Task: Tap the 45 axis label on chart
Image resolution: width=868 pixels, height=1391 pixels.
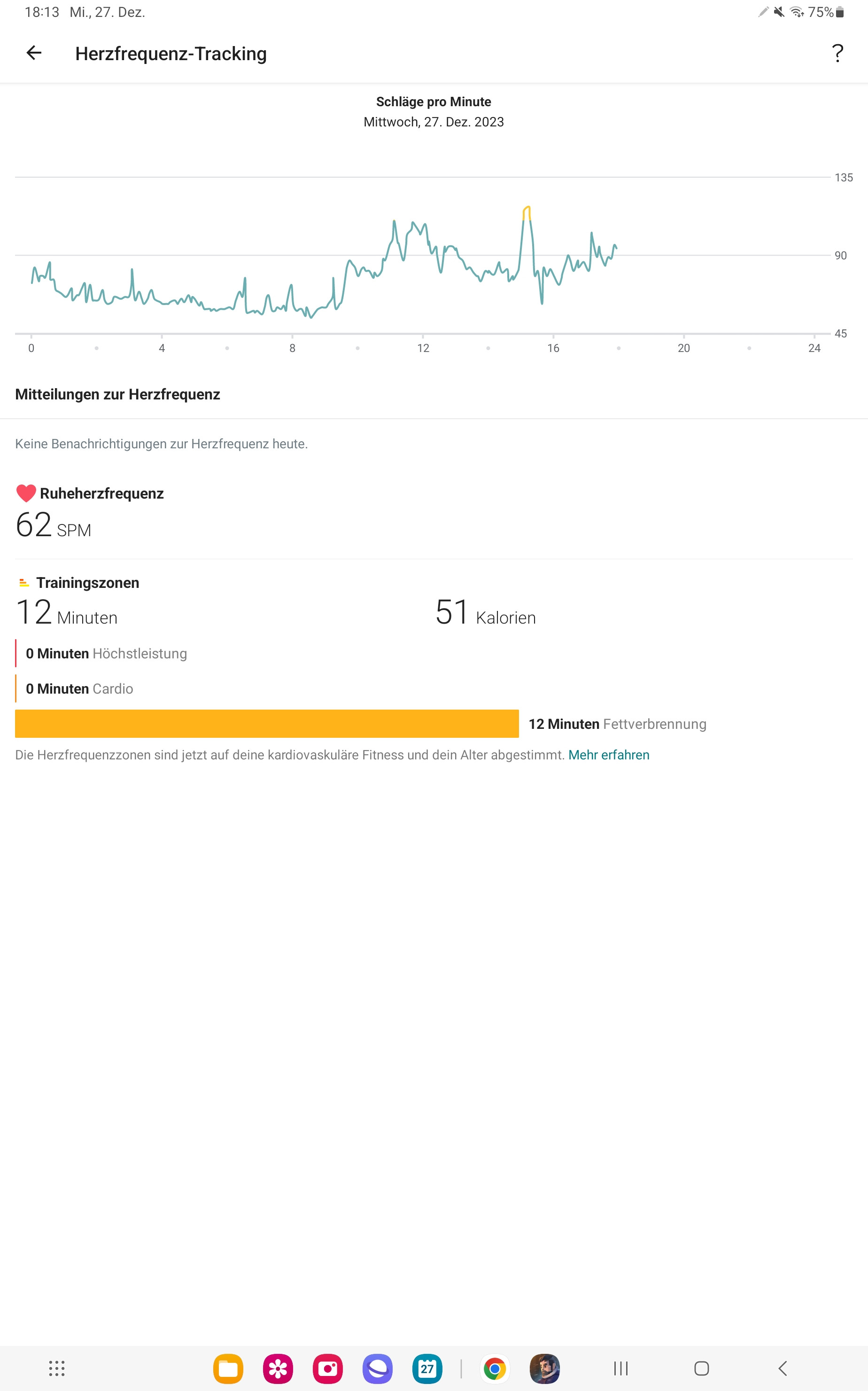Action: point(840,334)
